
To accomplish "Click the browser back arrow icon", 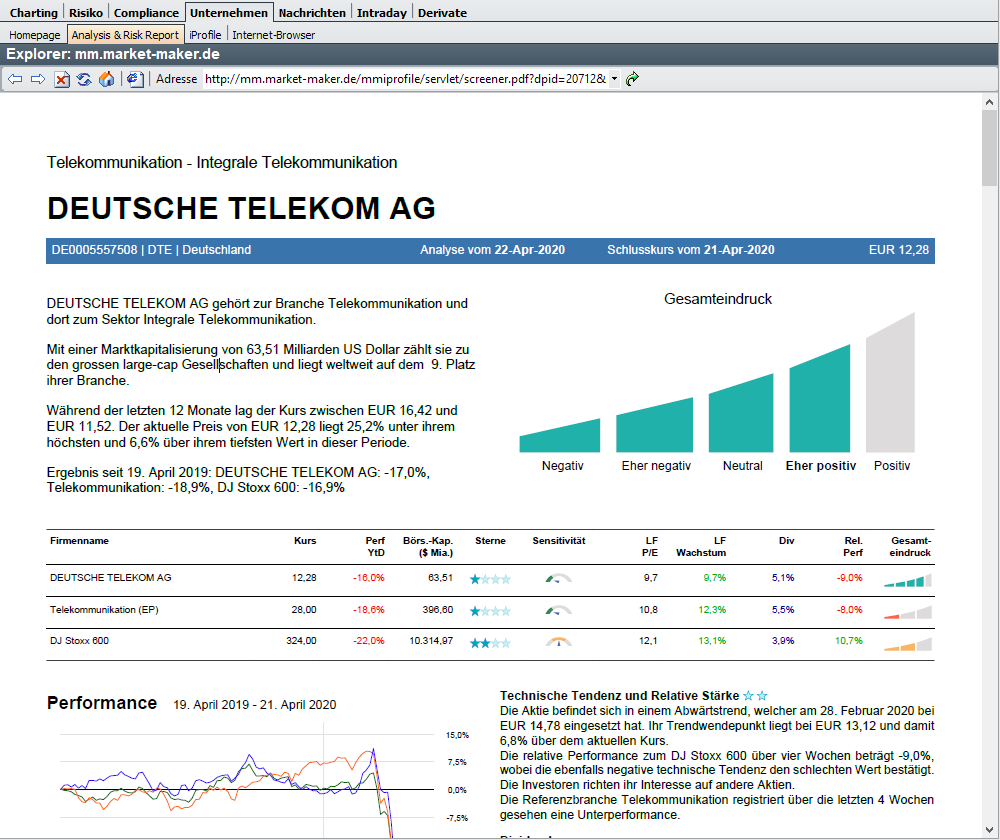I will tap(15, 79).
